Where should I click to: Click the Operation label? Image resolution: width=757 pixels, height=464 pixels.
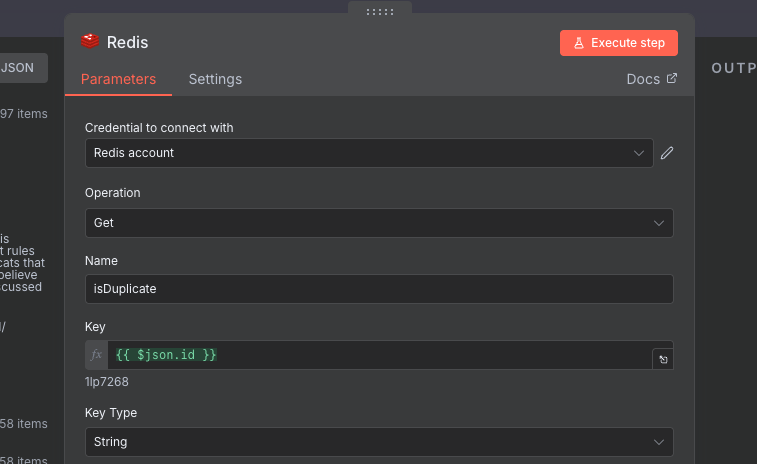click(112, 193)
